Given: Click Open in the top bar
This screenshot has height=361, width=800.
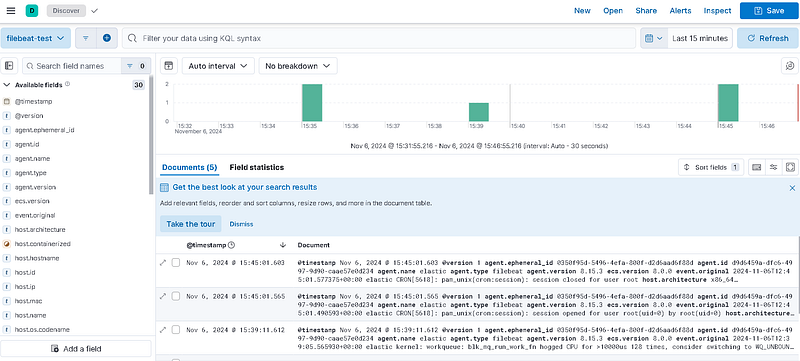Looking at the screenshot, I should coord(613,11).
